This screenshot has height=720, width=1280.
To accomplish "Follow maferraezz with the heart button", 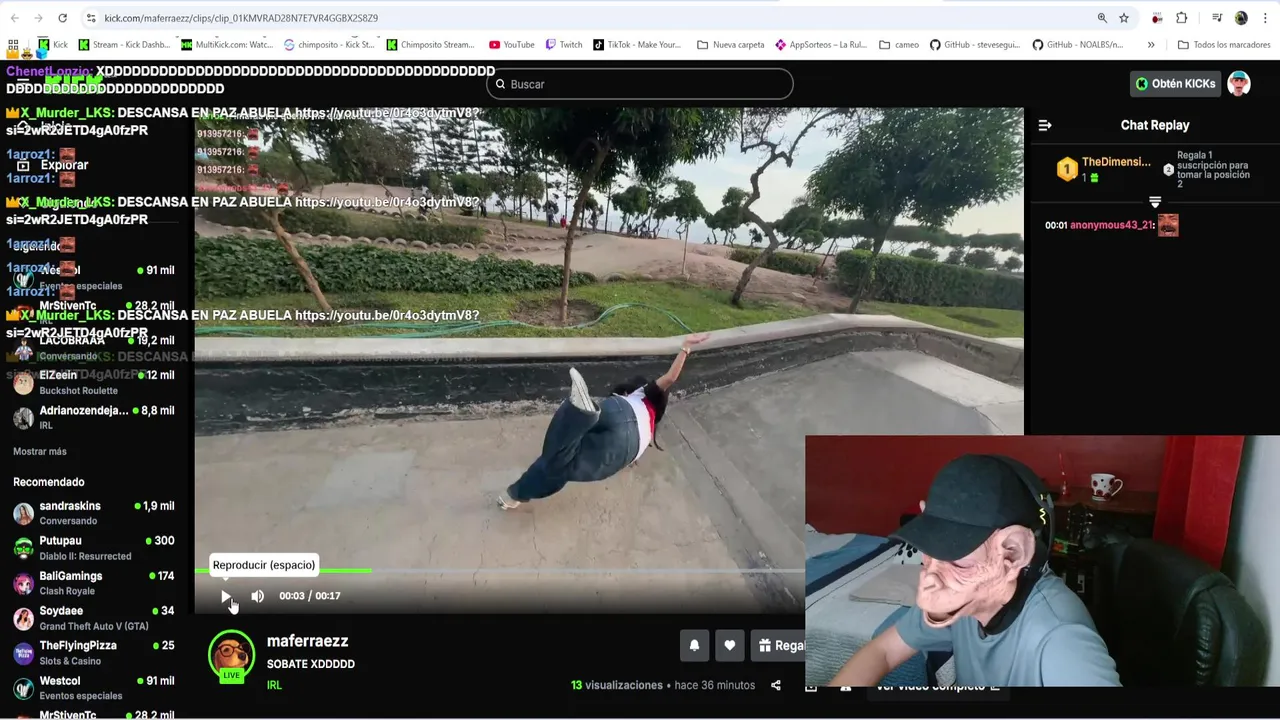I will (x=729, y=646).
